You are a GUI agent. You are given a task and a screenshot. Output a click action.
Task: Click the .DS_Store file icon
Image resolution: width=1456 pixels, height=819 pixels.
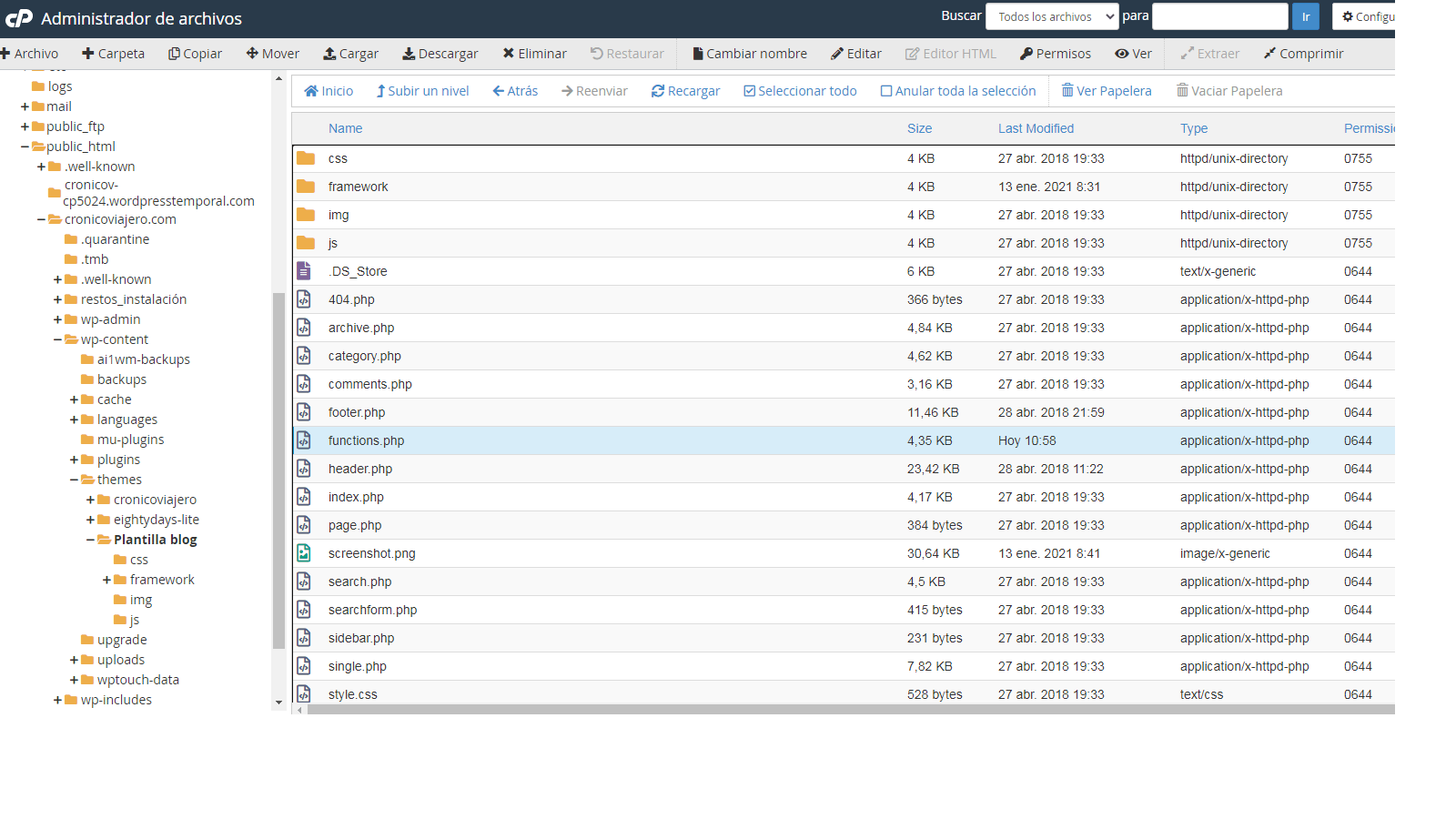[x=304, y=271]
